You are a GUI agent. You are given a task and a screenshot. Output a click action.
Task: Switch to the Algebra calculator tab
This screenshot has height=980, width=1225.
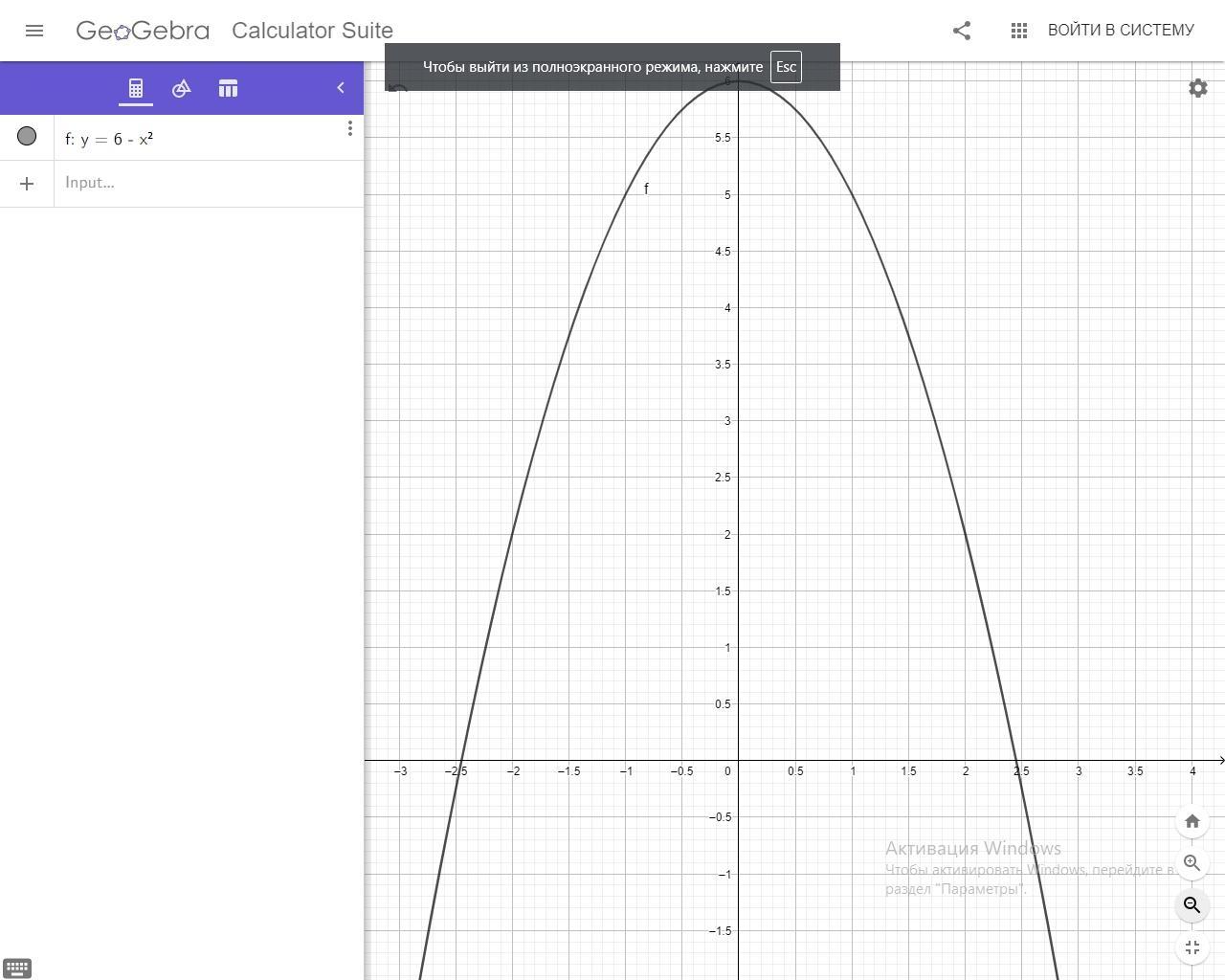[x=136, y=88]
